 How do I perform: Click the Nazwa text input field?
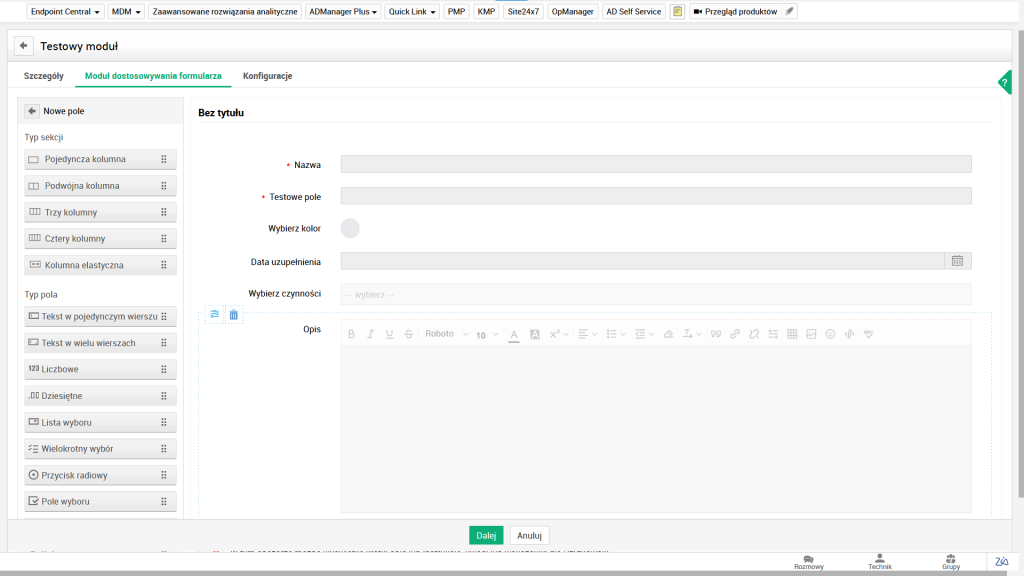(x=655, y=164)
